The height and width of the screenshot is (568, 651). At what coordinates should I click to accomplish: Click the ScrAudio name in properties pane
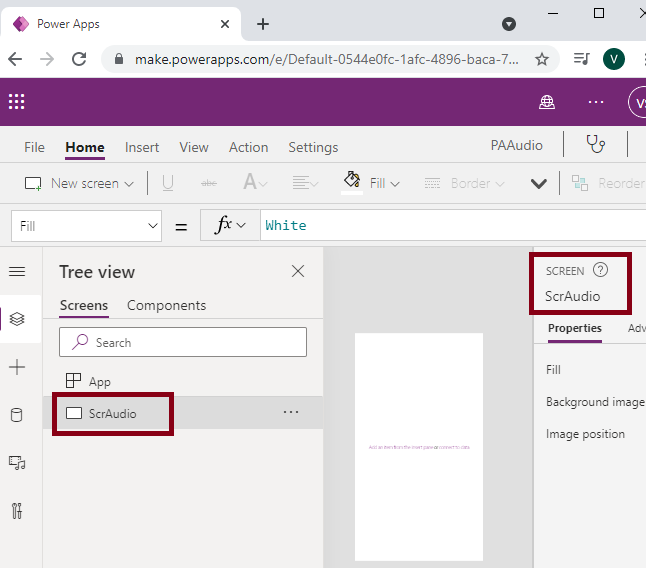tap(573, 296)
